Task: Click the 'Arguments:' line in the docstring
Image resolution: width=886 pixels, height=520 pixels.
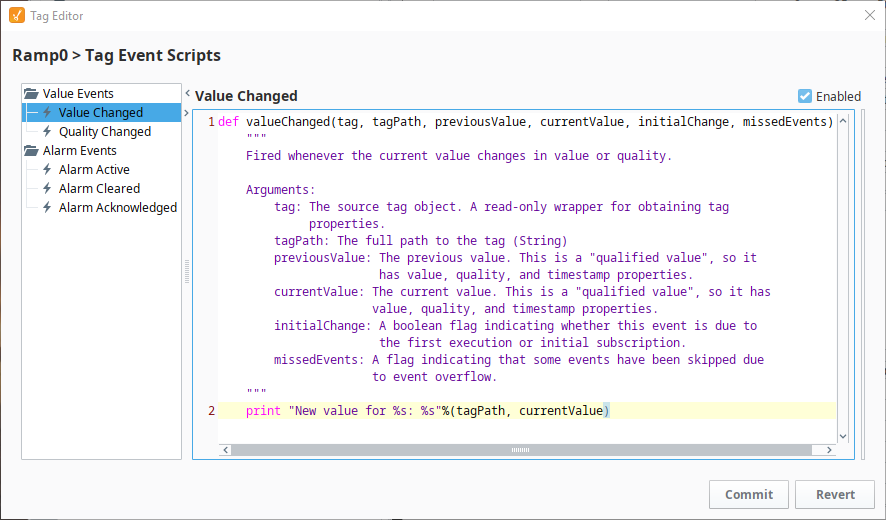Action: pyautogui.click(x=280, y=190)
